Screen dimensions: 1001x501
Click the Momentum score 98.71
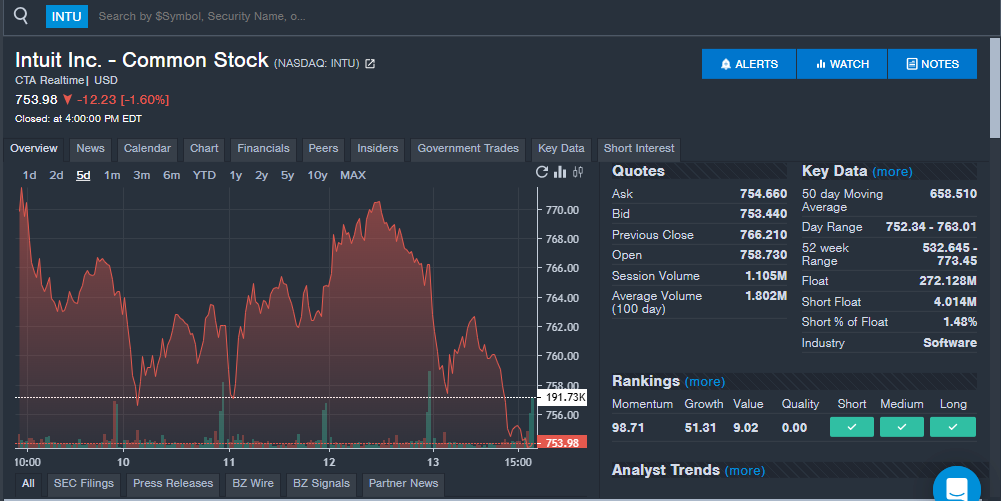coord(628,428)
